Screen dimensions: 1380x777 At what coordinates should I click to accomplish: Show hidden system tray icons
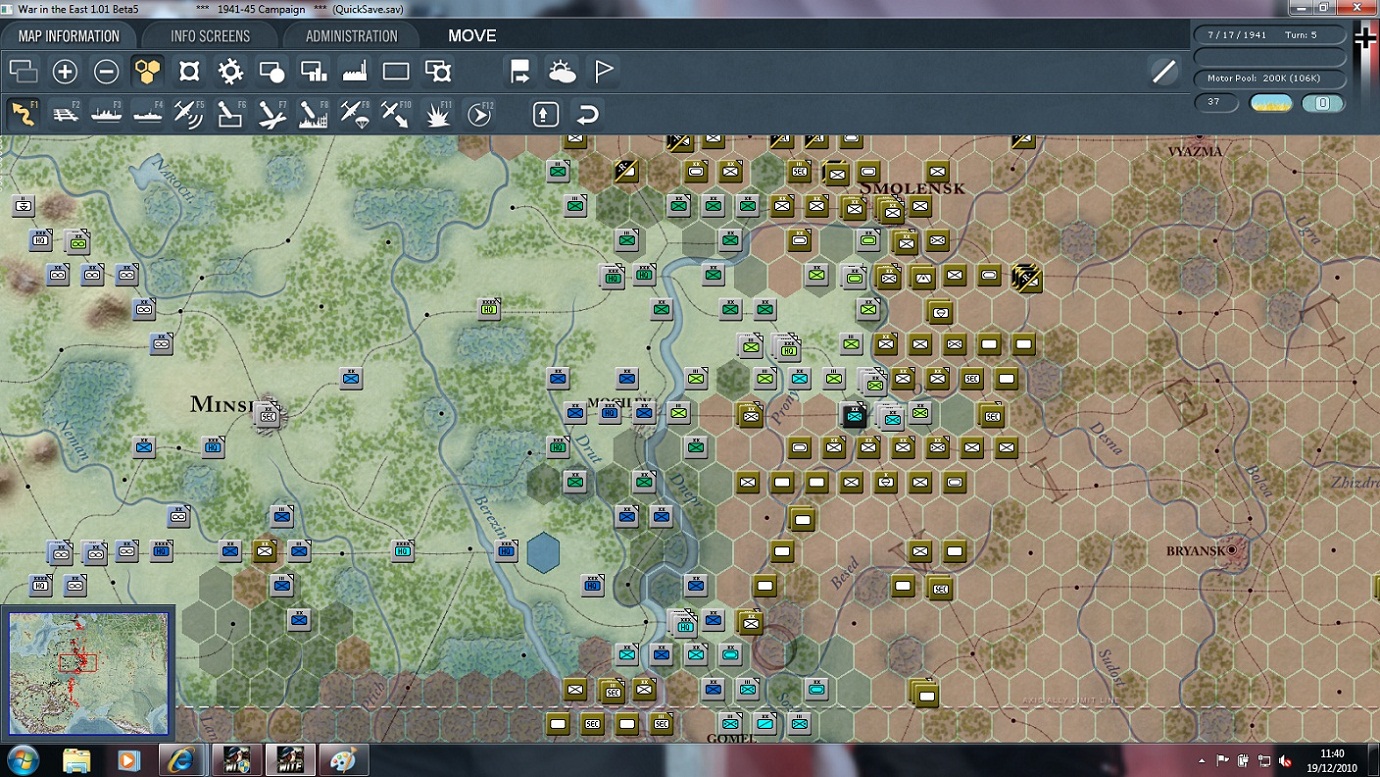tap(1203, 761)
